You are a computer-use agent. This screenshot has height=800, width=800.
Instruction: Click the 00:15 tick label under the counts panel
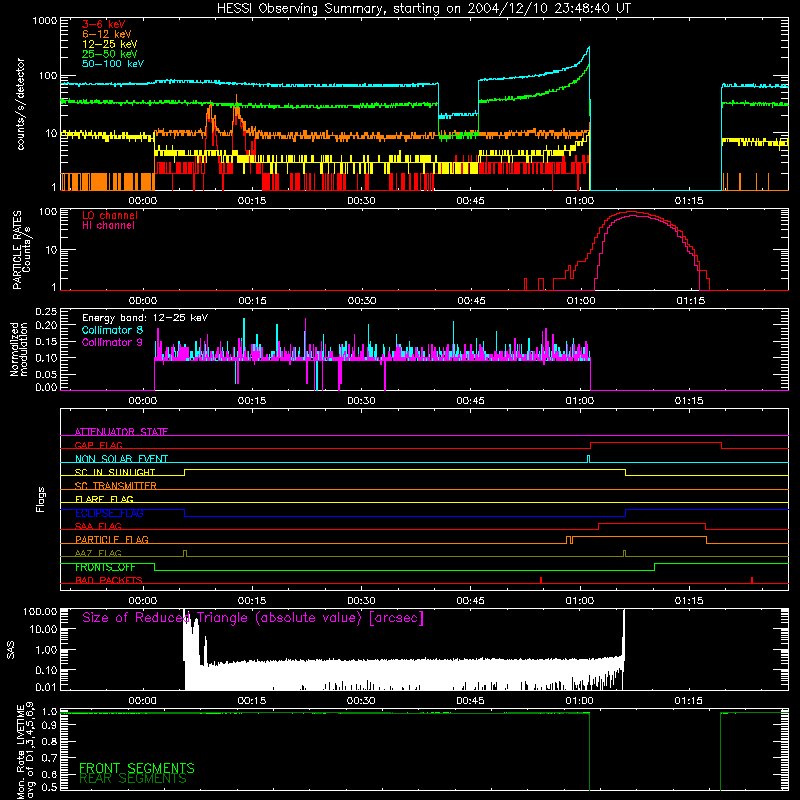click(x=252, y=201)
